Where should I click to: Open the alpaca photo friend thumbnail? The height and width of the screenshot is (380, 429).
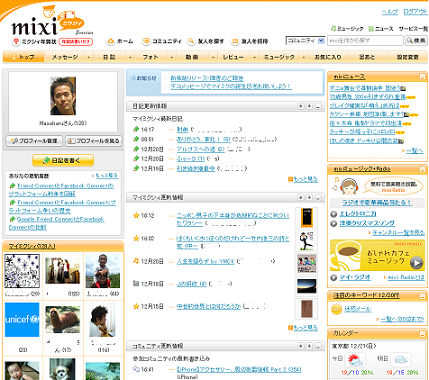63,320
